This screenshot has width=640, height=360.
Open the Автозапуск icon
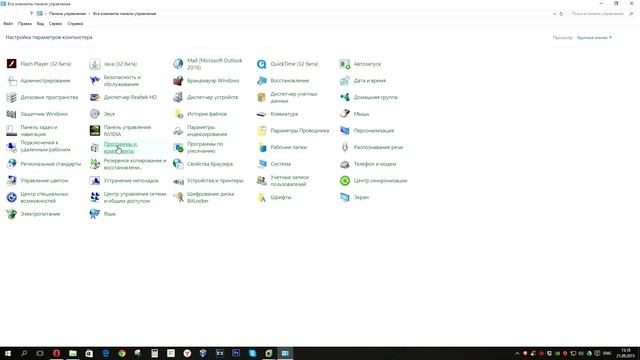pos(344,64)
